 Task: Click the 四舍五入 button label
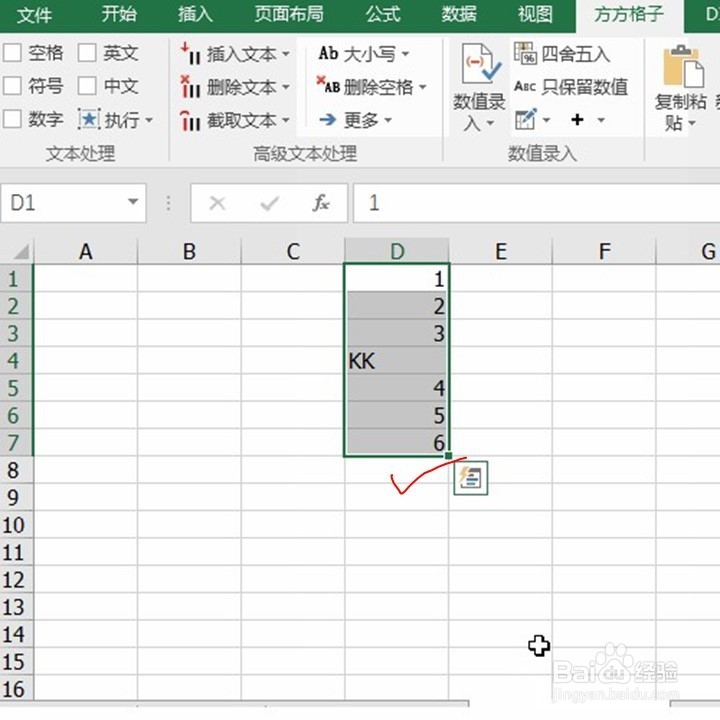[576, 54]
